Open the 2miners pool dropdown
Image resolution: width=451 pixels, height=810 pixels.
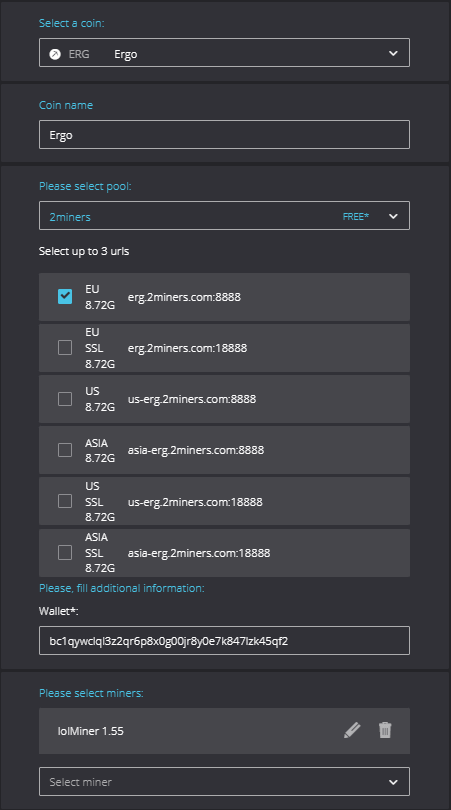pos(224,215)
